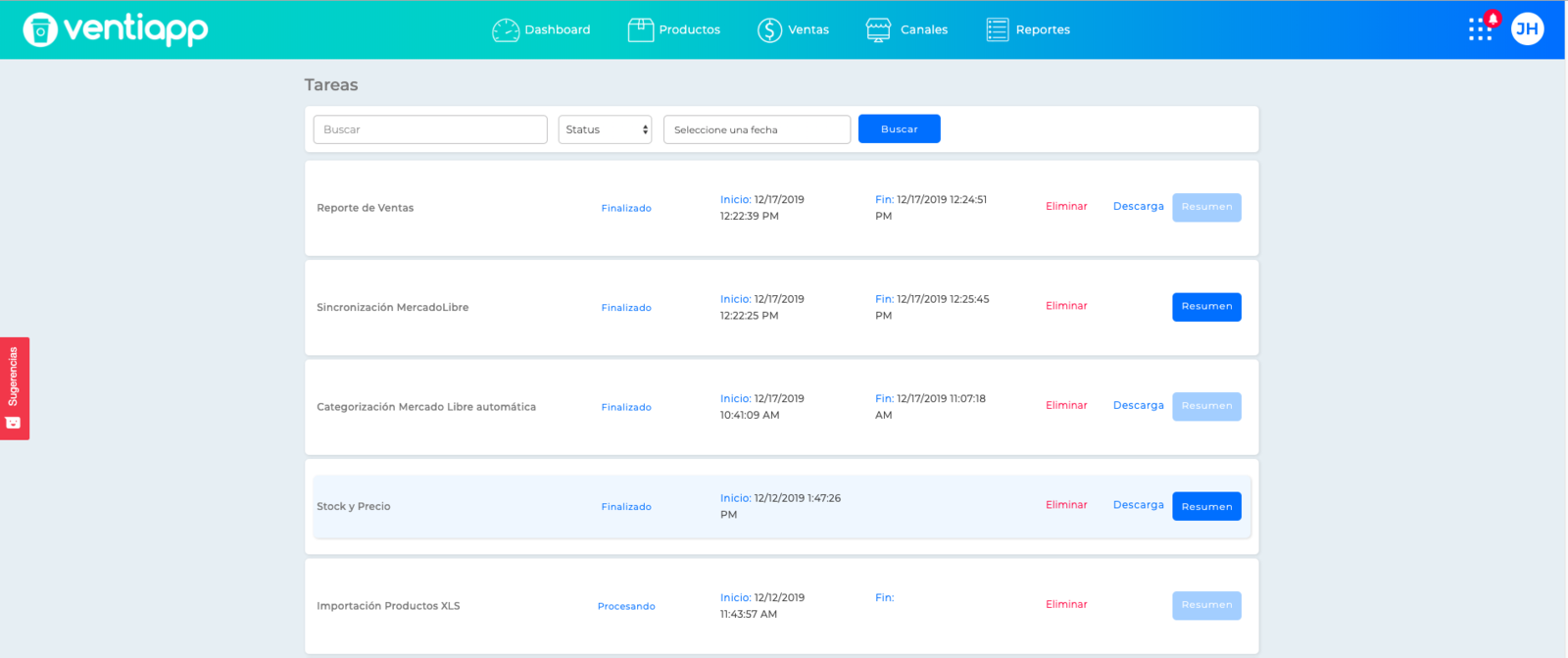
Task: Delete the Sincronización MercadoLibre task
Action: (x=1066, y=306)
